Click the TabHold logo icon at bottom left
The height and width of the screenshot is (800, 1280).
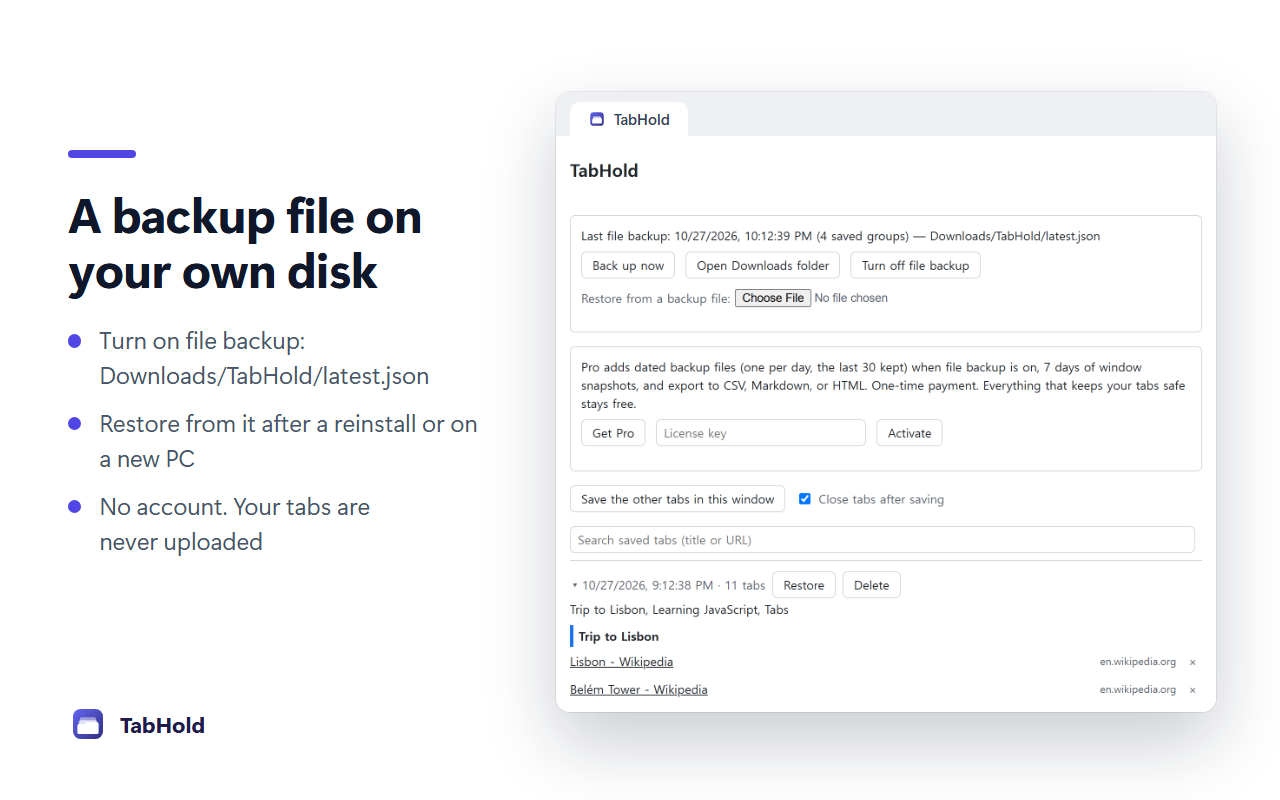click(88, 724)
